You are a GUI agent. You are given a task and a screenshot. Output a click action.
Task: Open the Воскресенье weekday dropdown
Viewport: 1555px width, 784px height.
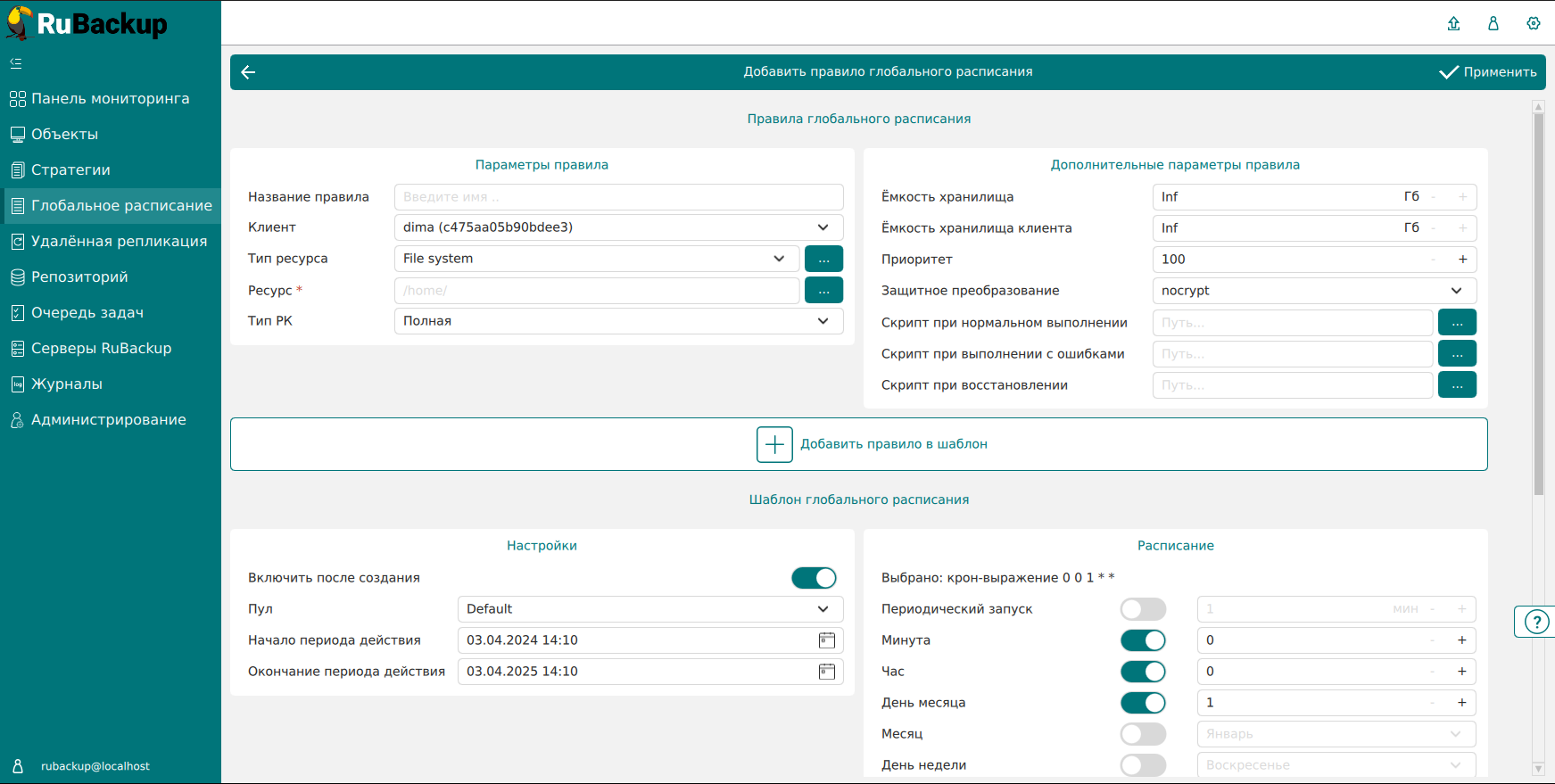click(1336, 765)
